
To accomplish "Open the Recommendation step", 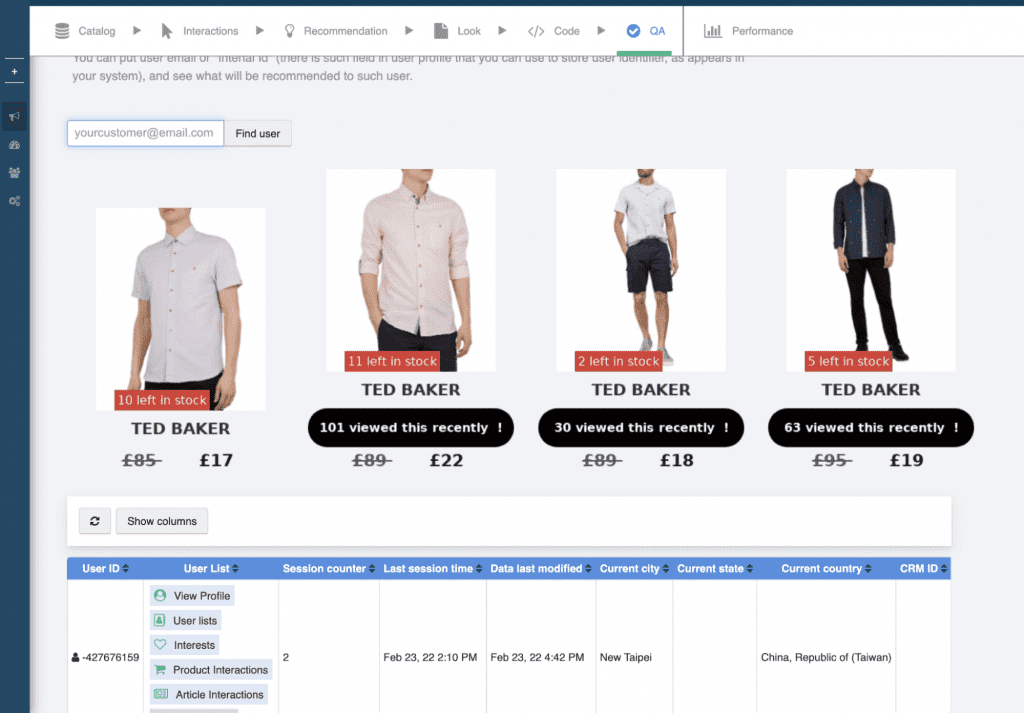I will click(336, 31).
